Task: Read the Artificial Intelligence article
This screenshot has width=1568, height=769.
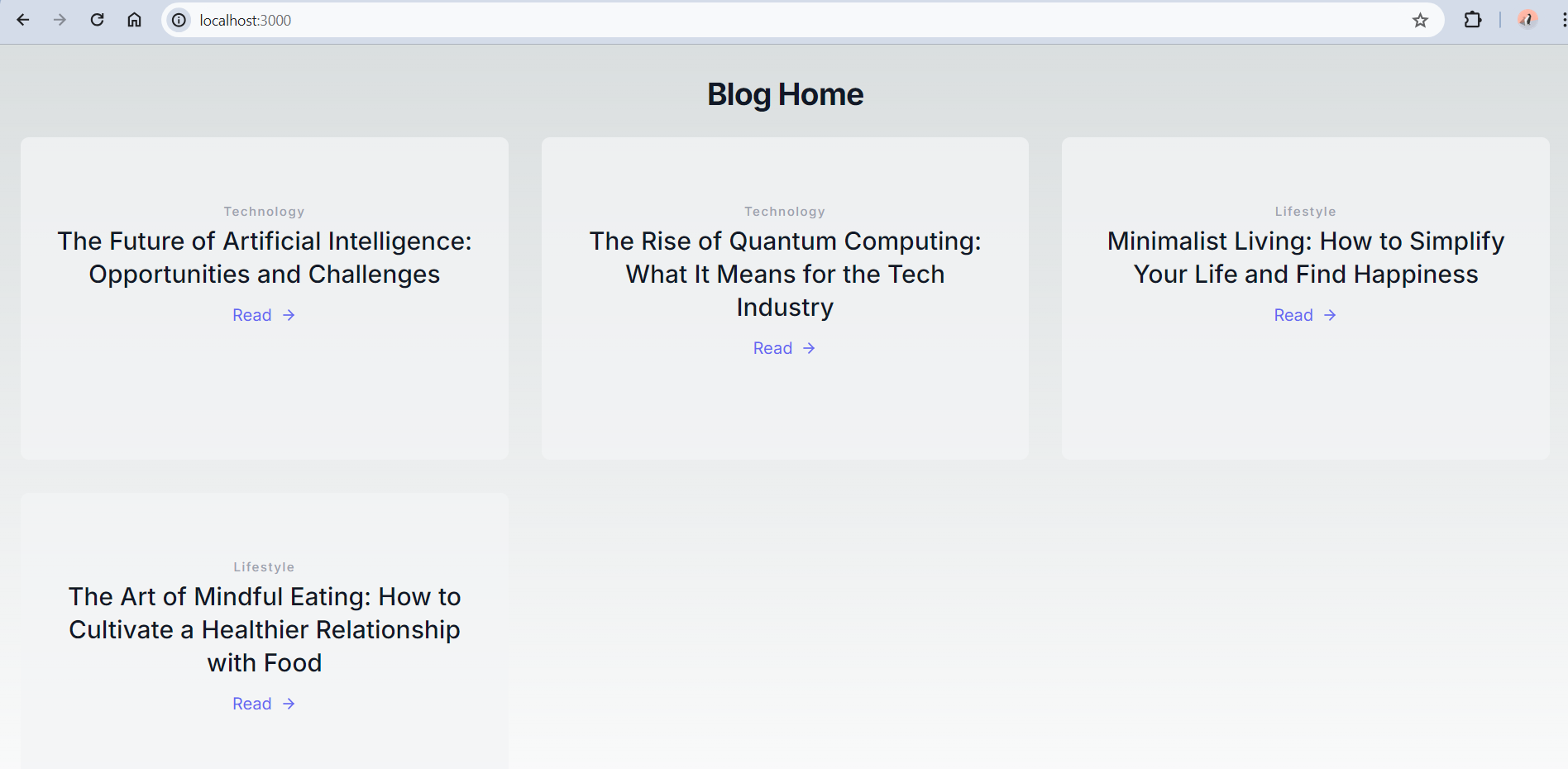Action: point(264,315)
